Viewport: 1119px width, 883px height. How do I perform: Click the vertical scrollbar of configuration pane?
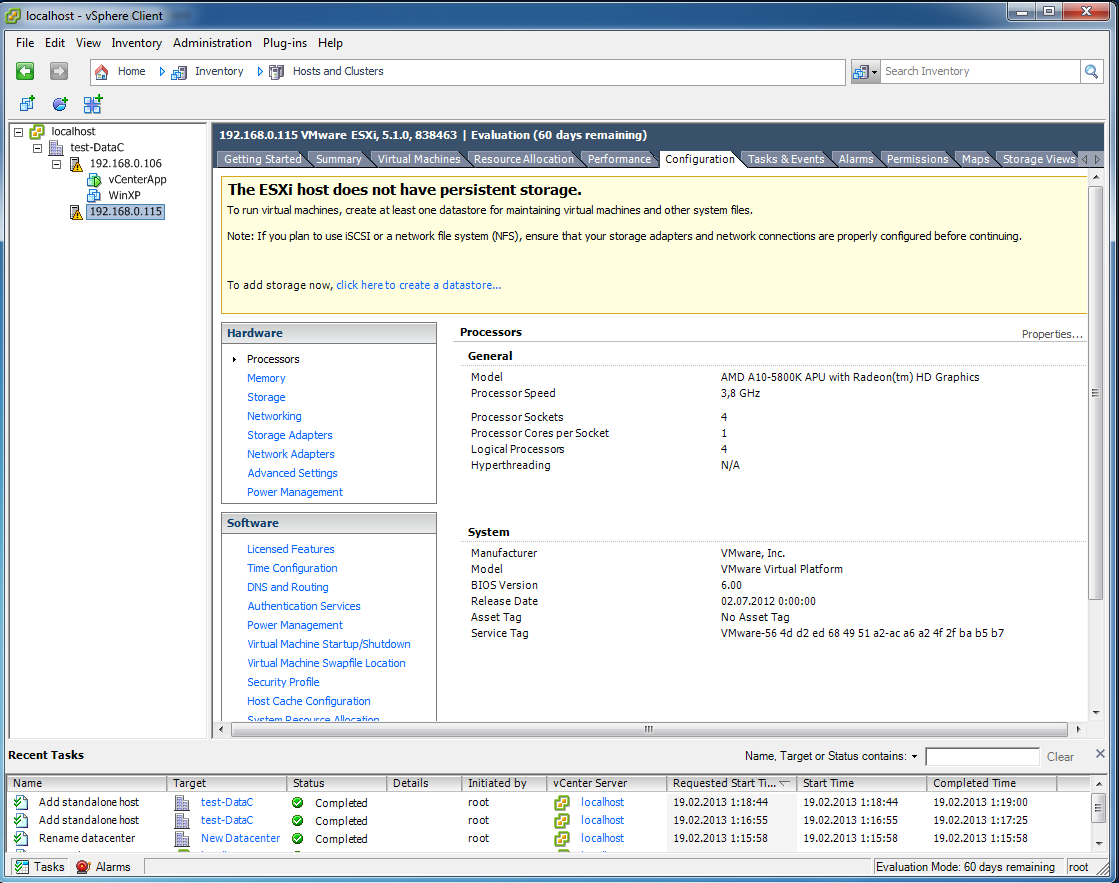point(1095,393)
